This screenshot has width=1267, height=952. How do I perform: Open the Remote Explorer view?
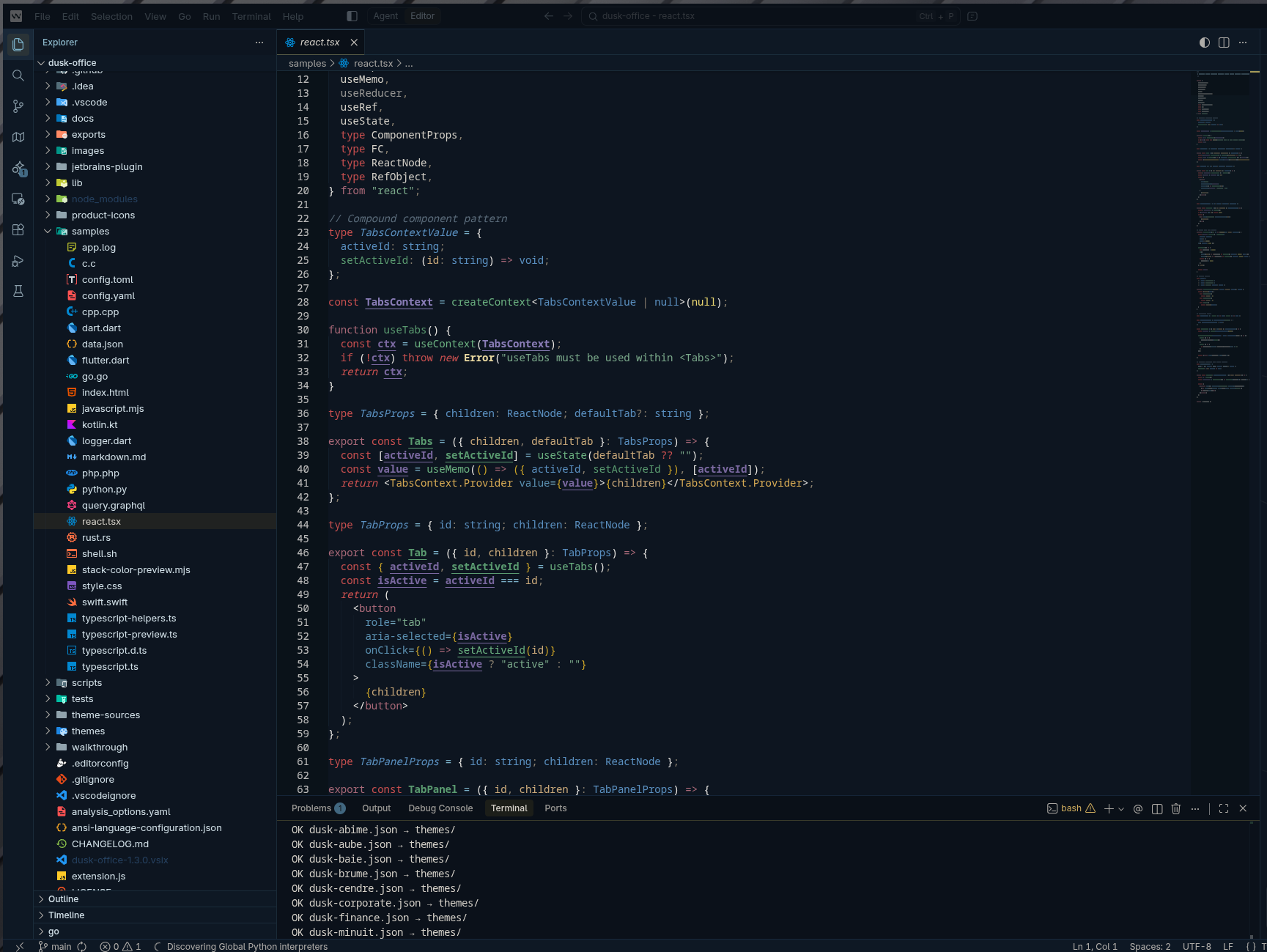(x=18, y=199)
